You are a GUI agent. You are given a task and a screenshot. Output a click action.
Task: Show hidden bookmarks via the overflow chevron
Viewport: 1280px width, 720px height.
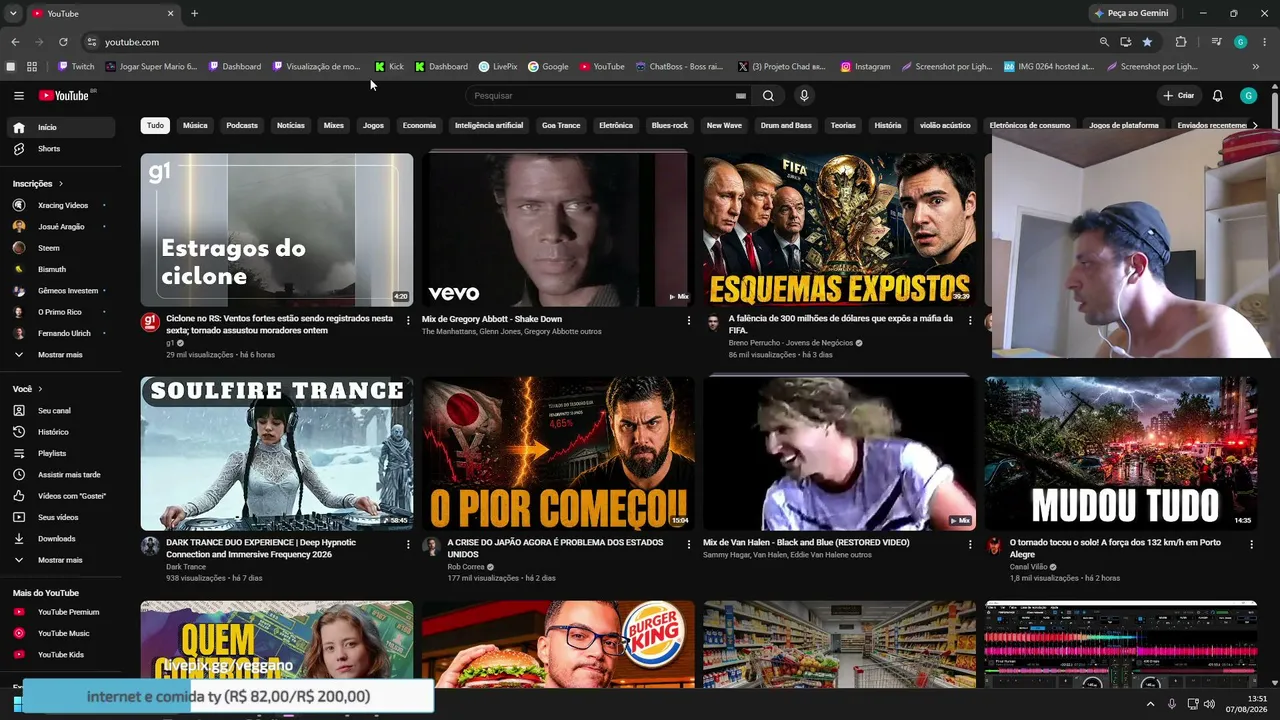coord(1256,67)
